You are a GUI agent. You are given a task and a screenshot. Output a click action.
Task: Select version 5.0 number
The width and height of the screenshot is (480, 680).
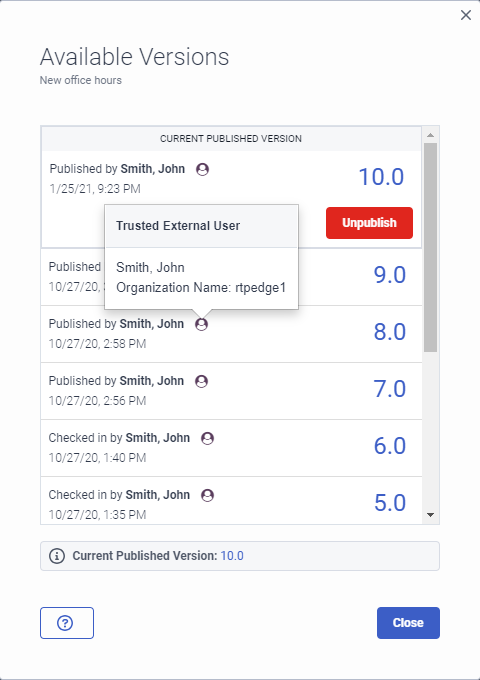pos(390,503)
